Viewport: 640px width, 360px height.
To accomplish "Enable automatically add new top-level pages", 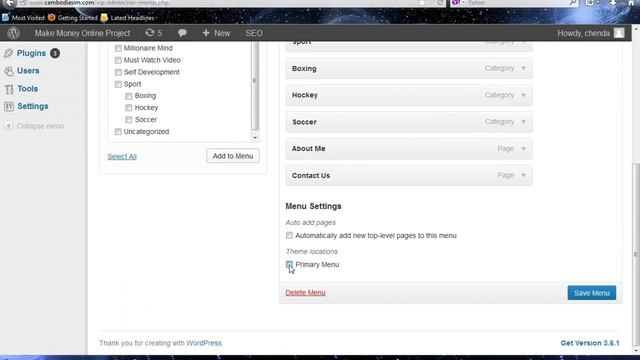I will [x=289, y=236].
